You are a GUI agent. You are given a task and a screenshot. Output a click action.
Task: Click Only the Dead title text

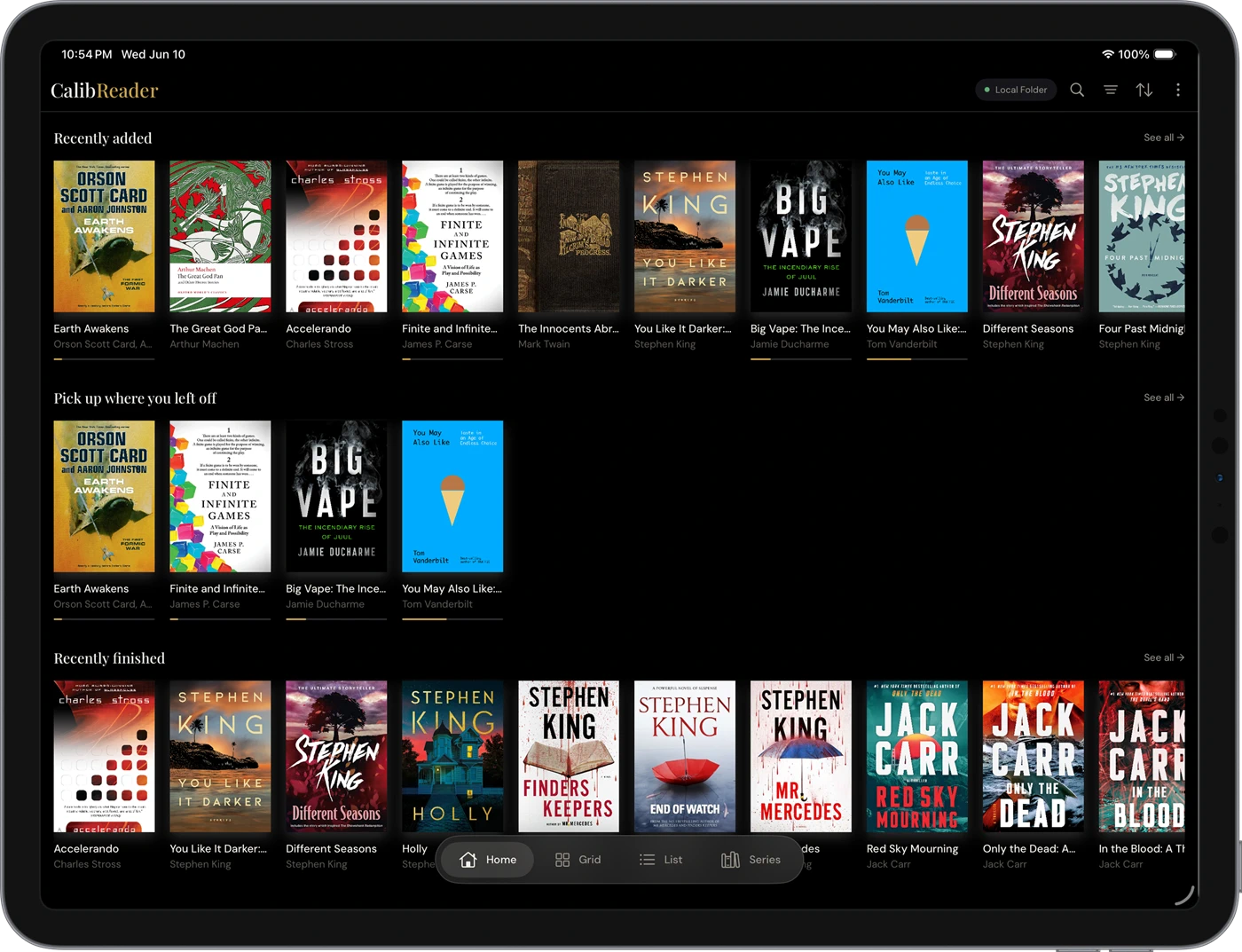(x=1029, y=849)
